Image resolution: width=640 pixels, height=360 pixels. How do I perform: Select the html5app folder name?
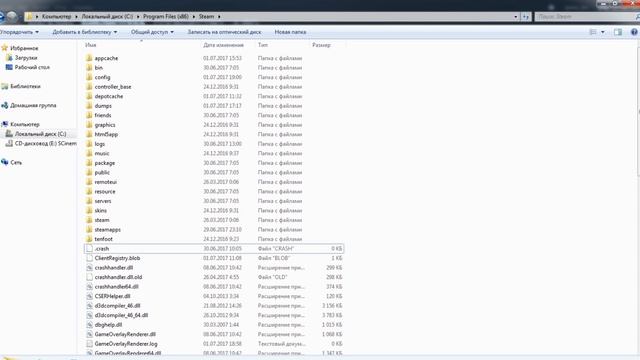click(x=106, y=134)
